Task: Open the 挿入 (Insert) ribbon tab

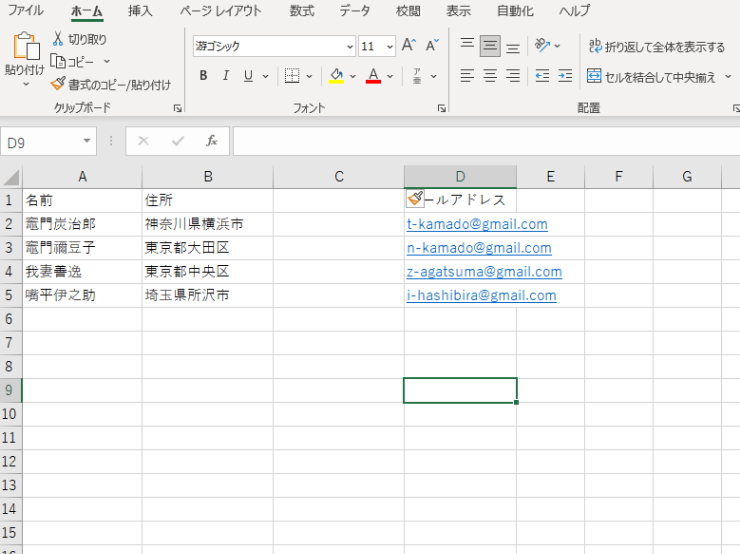Action: 141,11
